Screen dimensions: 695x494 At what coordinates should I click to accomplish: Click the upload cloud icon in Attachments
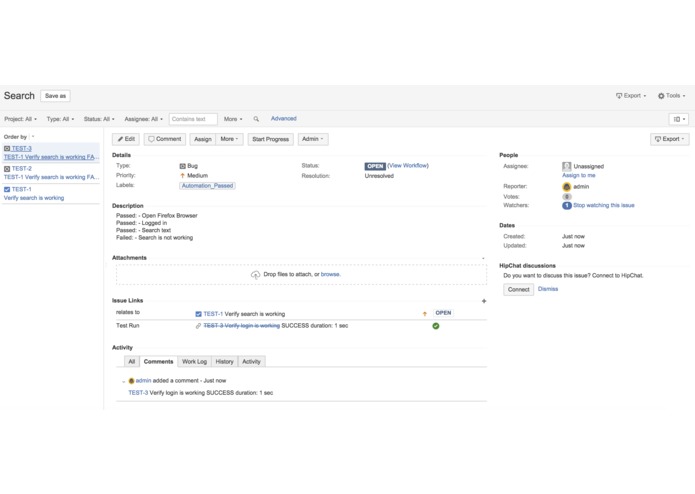coord(255,275)
